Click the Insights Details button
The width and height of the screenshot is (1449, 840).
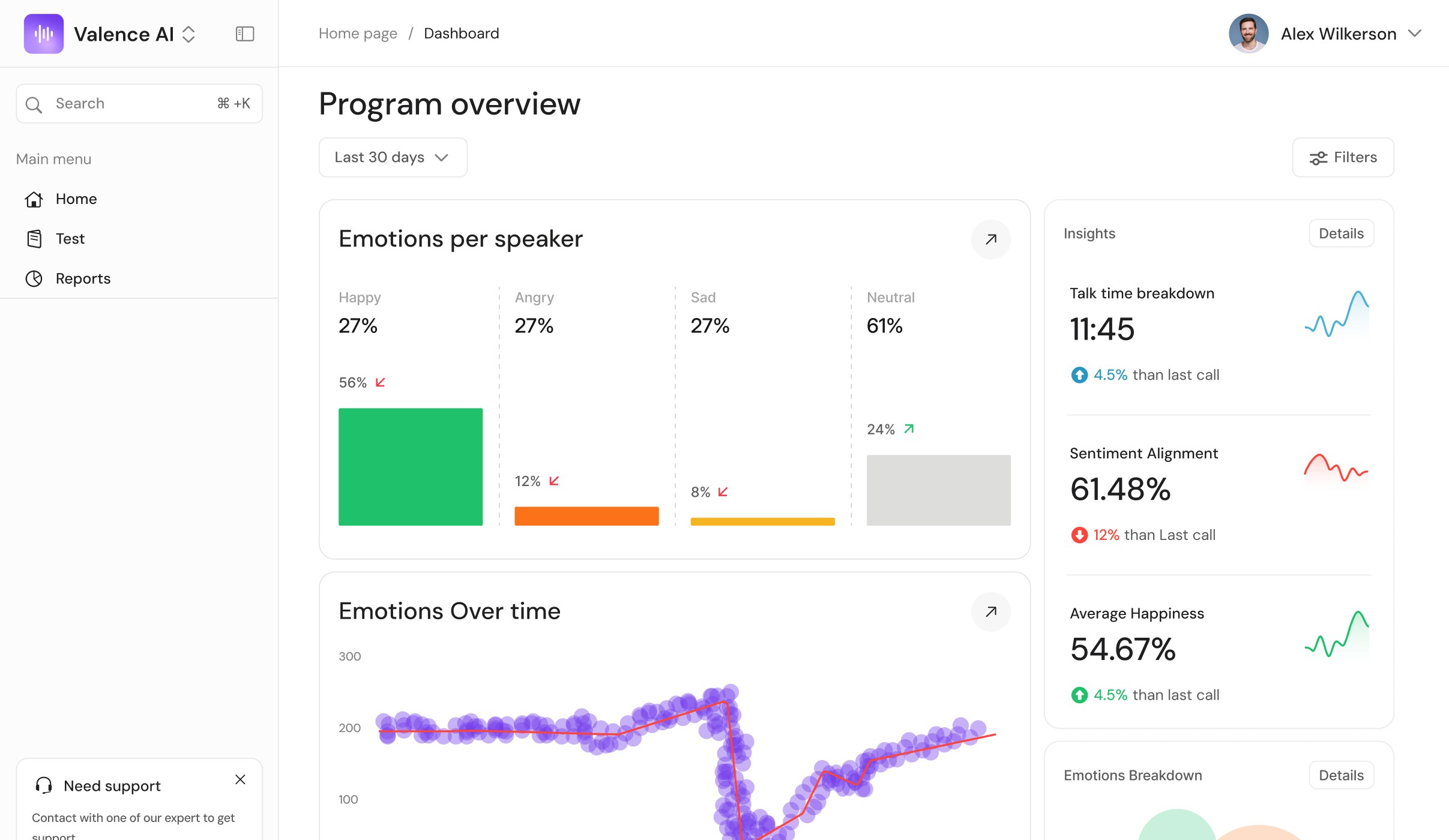(1341, 233)
